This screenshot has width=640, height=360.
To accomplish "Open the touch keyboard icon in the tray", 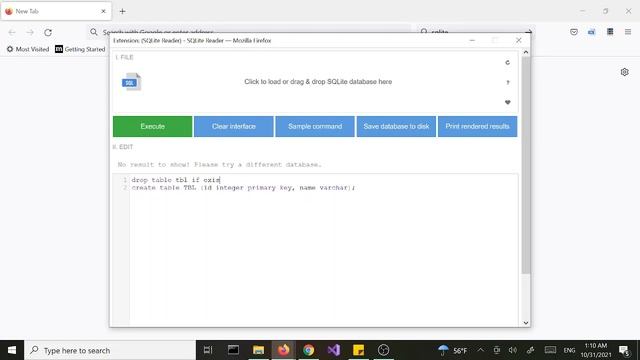I will click(550, 350).
